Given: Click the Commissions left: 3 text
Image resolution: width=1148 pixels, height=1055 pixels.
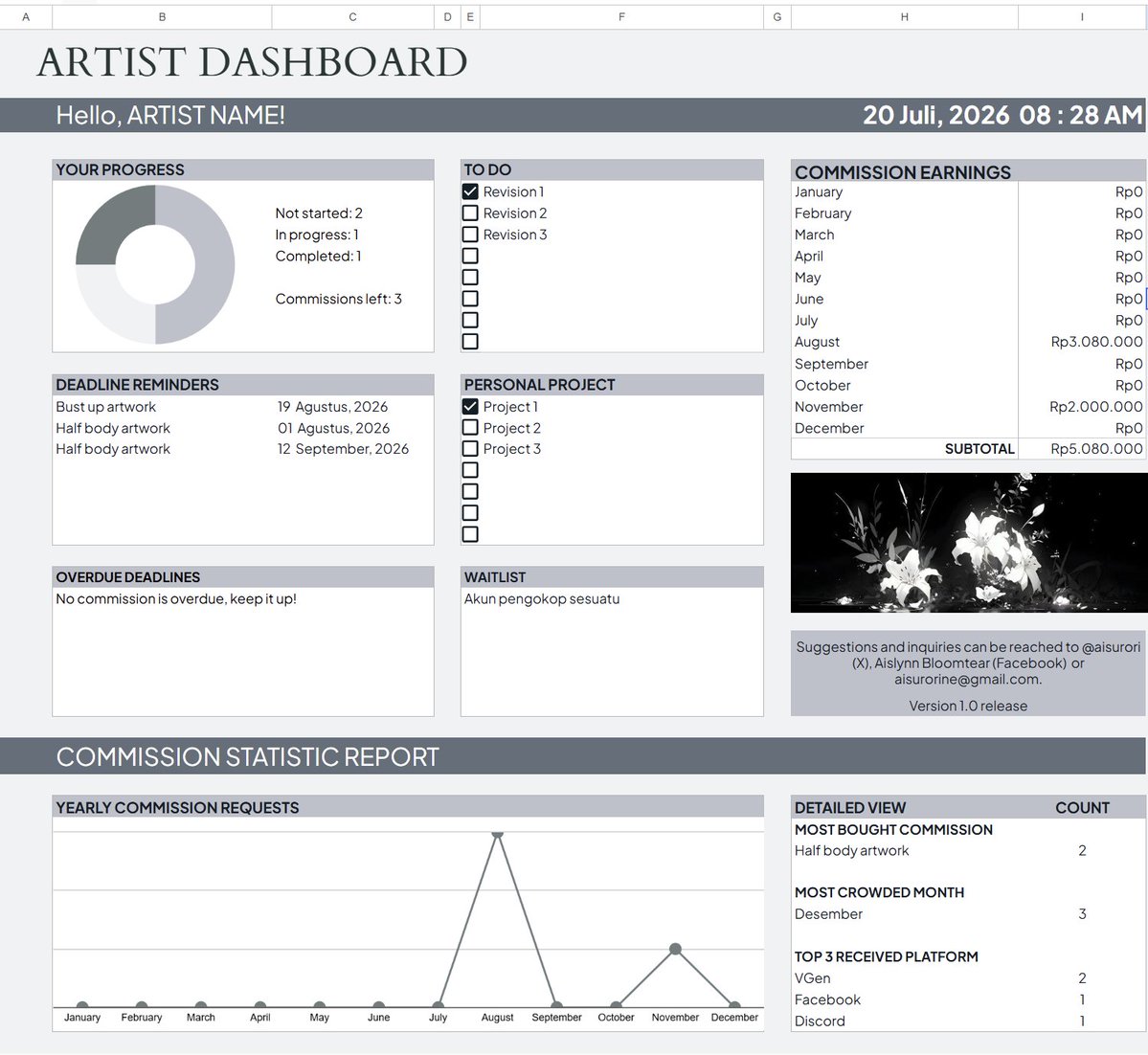Looking at the screenshot, I should (x=338, y=299).
